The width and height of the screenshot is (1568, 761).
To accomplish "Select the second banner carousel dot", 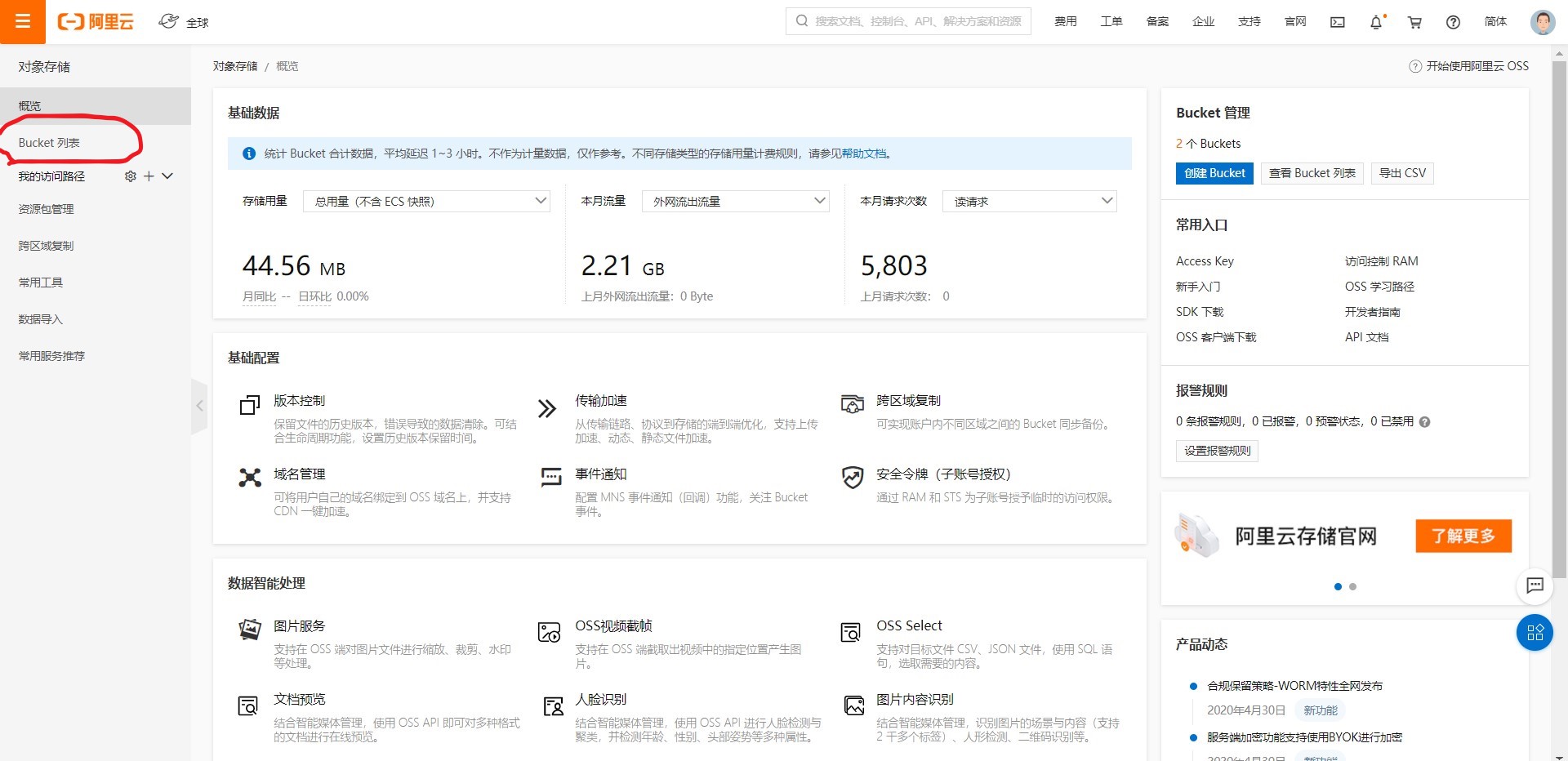I will (x=1352, y=587).
